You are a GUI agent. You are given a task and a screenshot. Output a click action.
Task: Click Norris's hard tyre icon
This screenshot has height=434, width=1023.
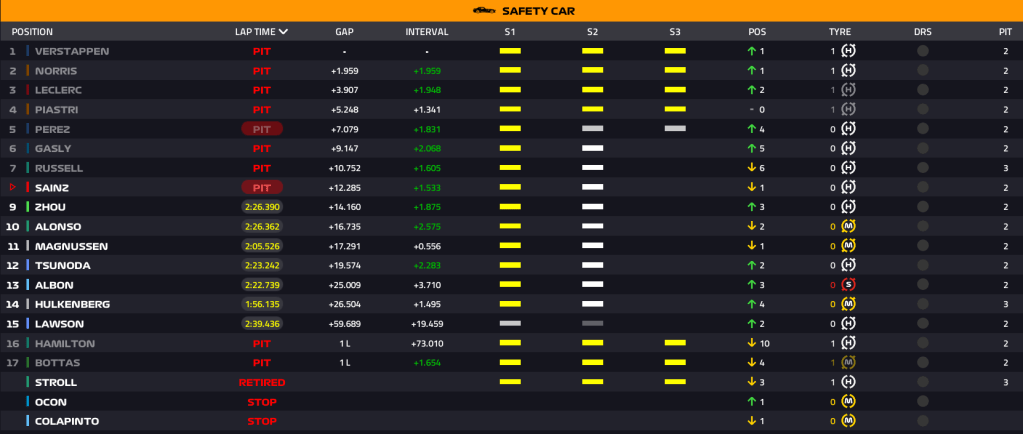[848, 70]
